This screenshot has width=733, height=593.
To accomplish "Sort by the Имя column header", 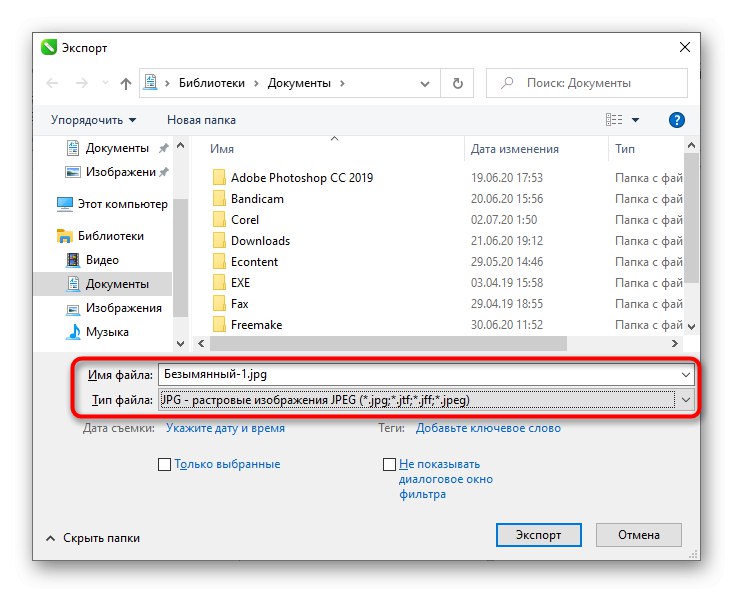I will [x=222, y=149].
